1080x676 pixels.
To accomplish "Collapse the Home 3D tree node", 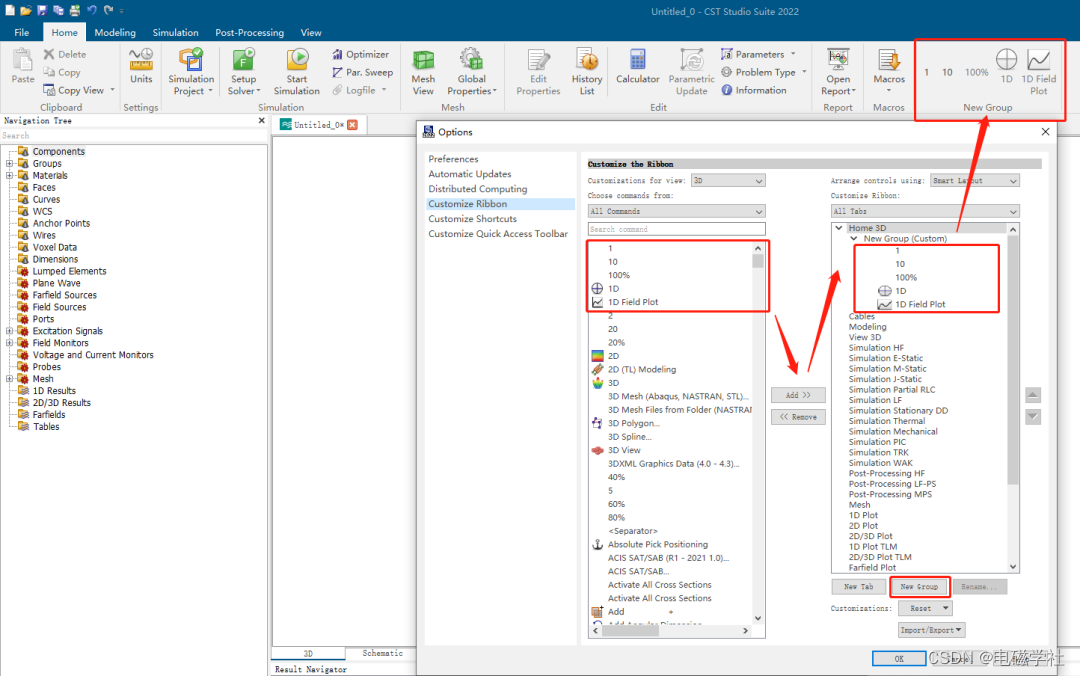I will point(839,228).
